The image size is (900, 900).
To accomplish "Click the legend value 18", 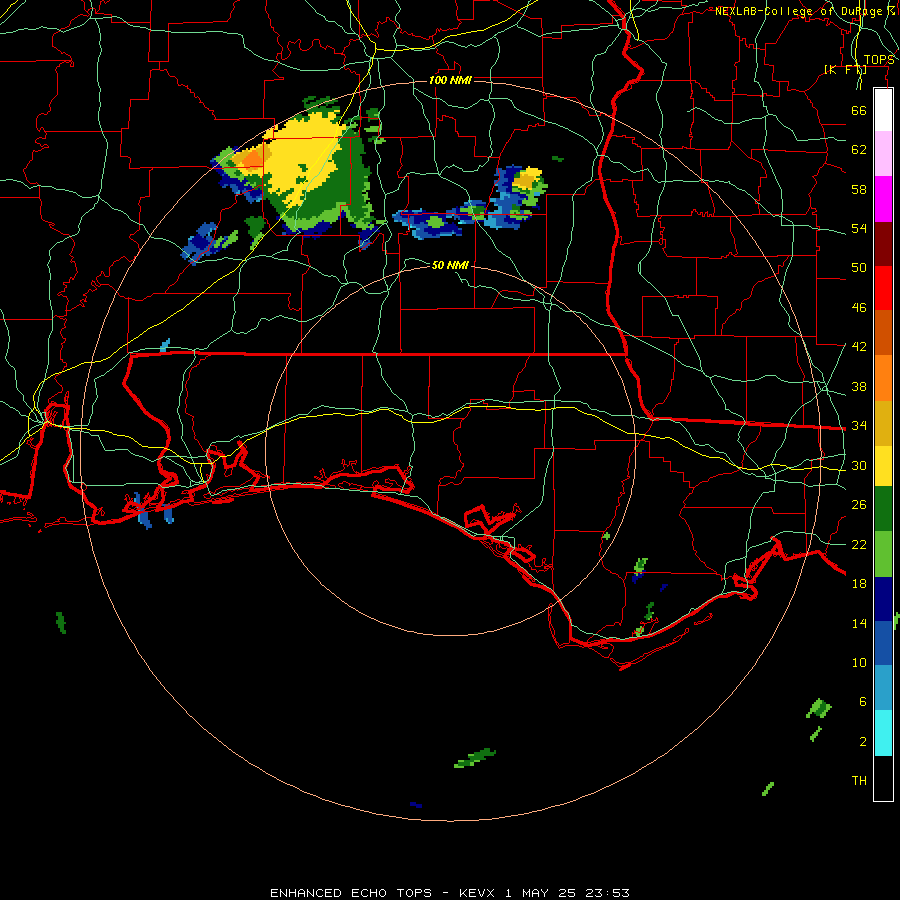I will point(859,584).
